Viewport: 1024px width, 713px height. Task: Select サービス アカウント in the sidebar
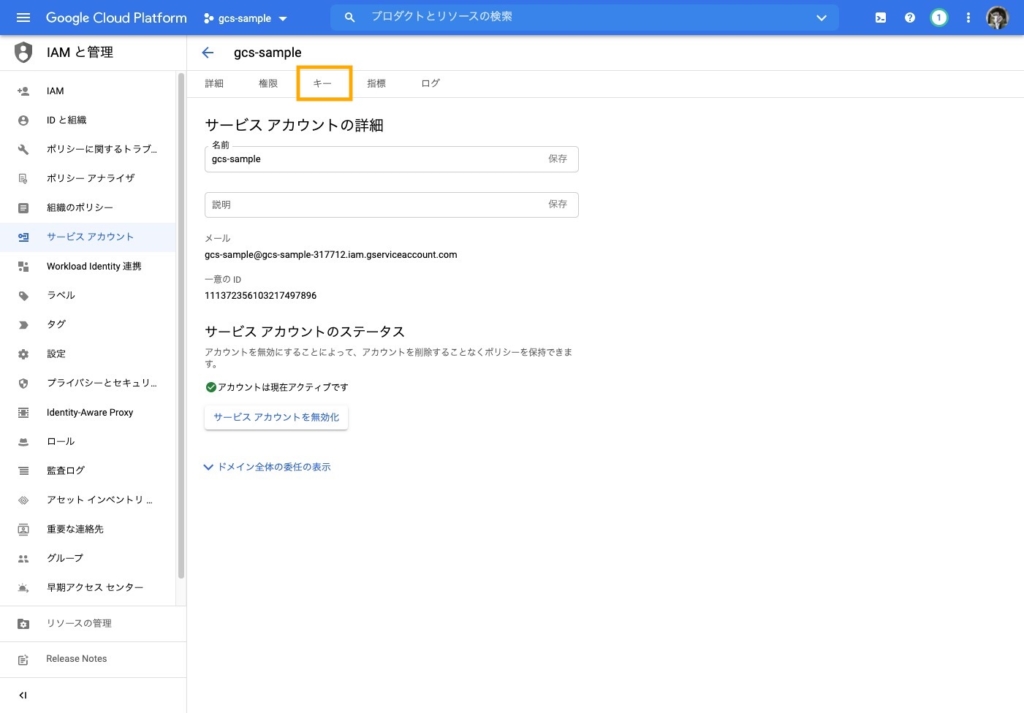tap(88, 237)
